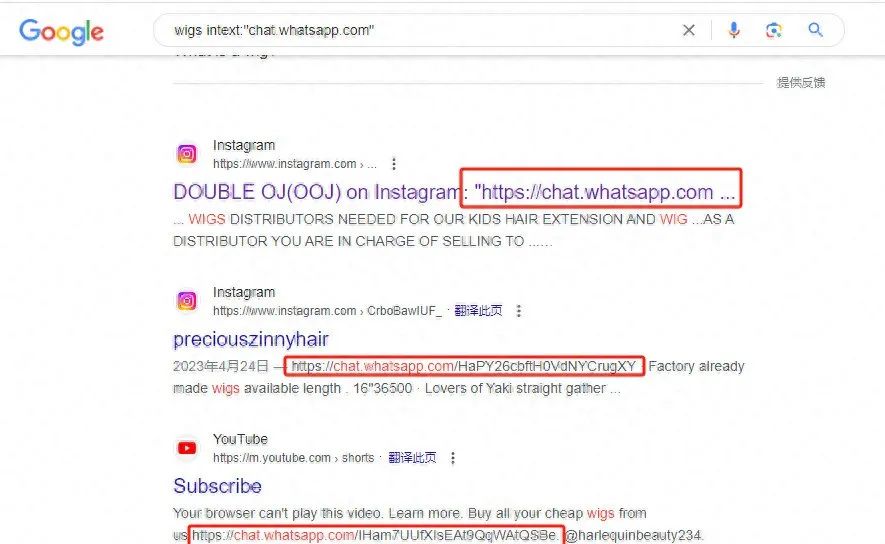Open options menu for DOUBLE OJ result
The height and width of the screenshot is (544, 885).
coord(393,164)
